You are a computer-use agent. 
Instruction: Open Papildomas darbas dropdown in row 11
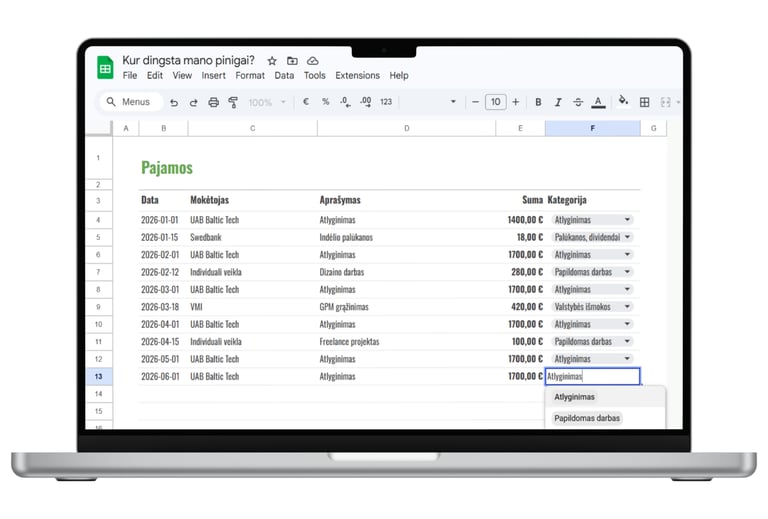click(x=627, y=341)
